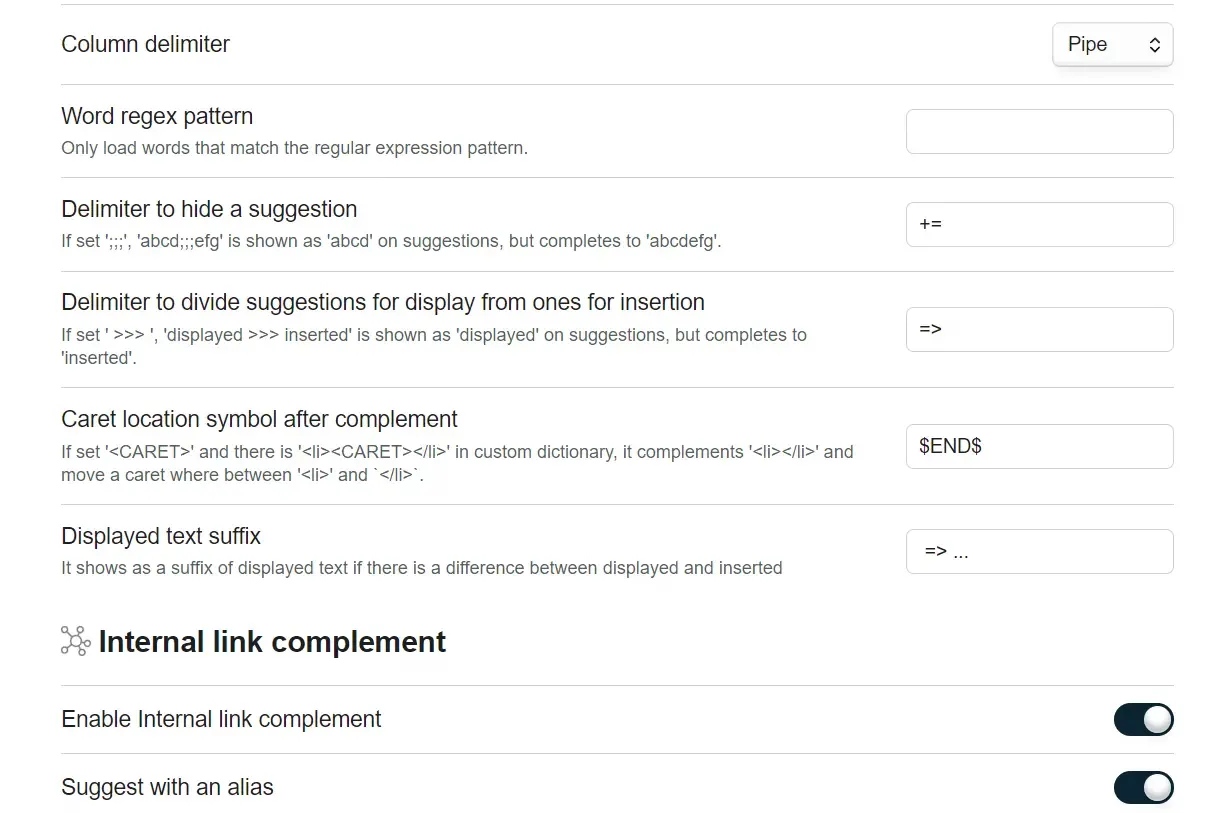Click the Word regex pattern setting name

coord(157,116)
